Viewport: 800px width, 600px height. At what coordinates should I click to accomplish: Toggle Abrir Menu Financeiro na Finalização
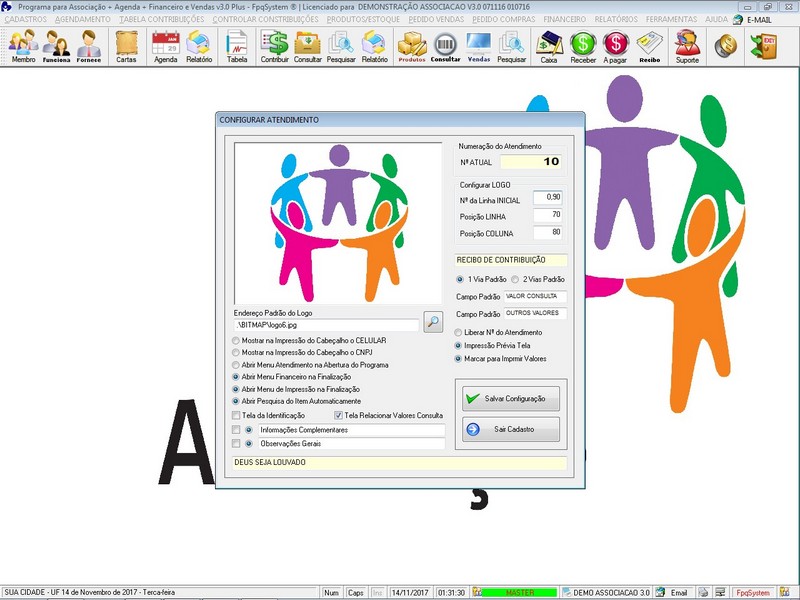[x=236, y=377]
